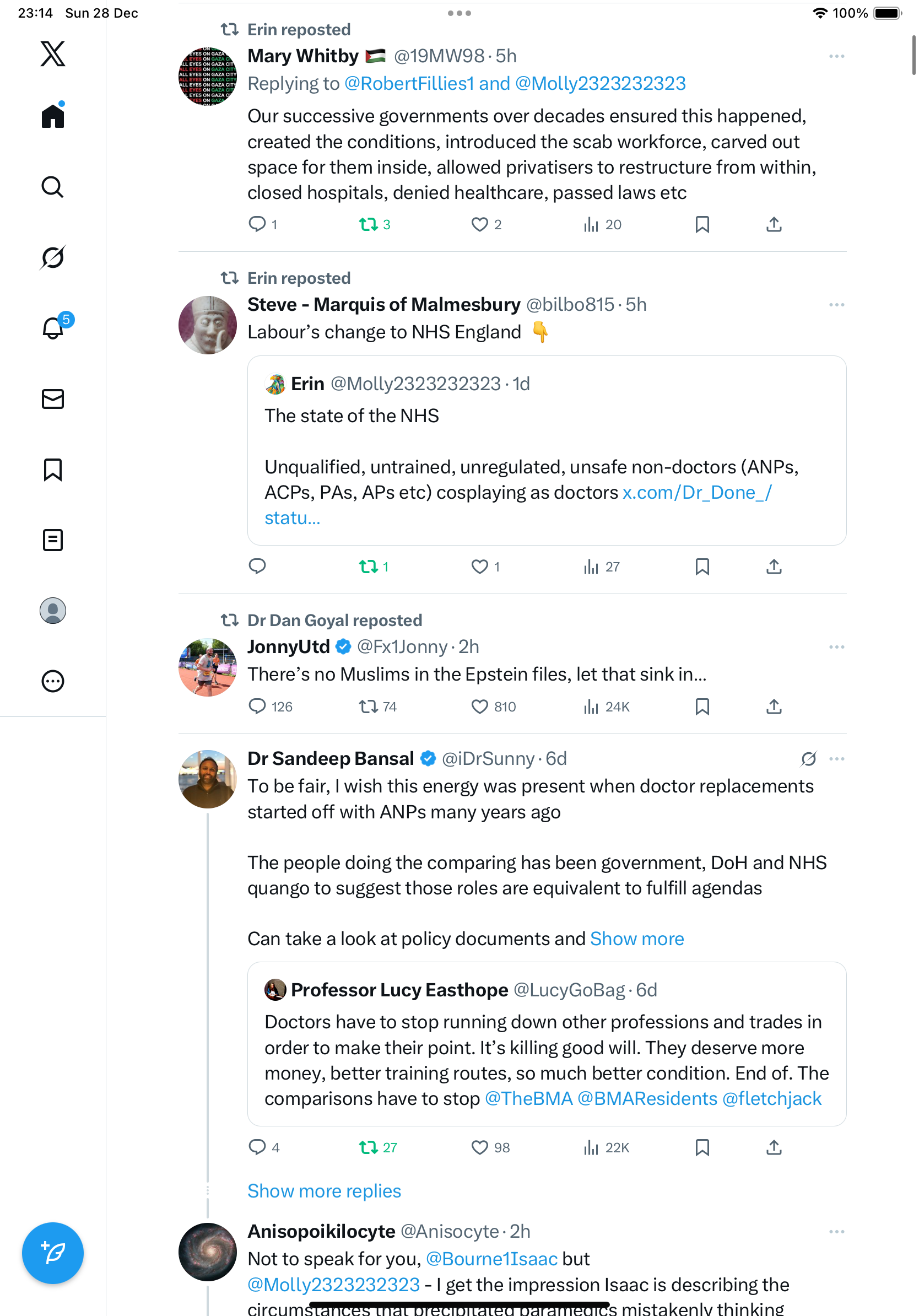Open the Search icon in the sidebar
The image size is (919, 1316).
click(53, 187)
